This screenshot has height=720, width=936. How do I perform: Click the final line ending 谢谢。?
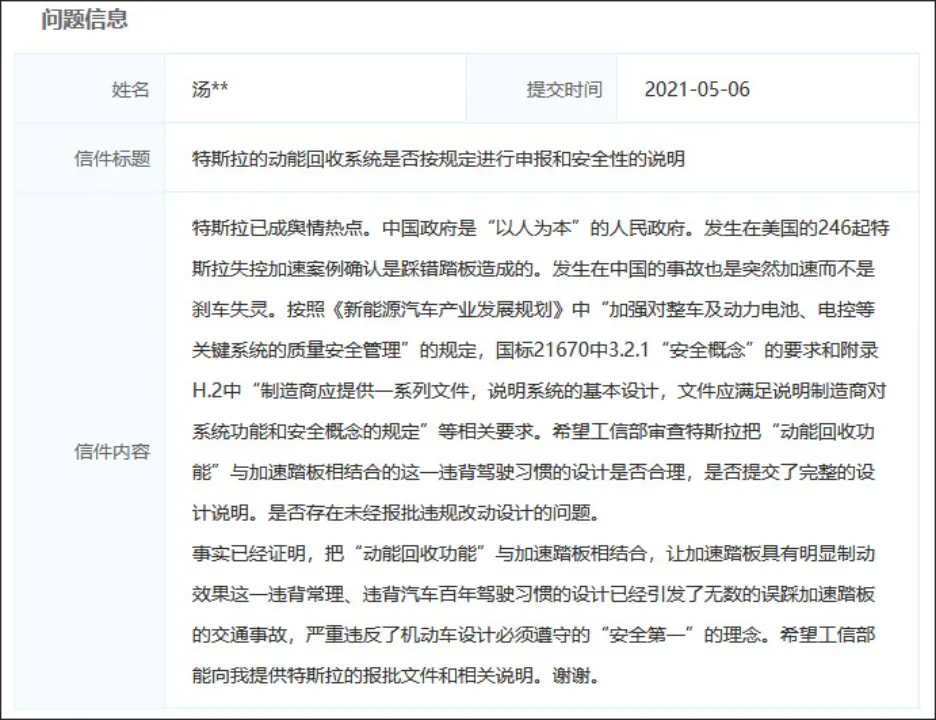pyautogui.click(x=396, y=676)
